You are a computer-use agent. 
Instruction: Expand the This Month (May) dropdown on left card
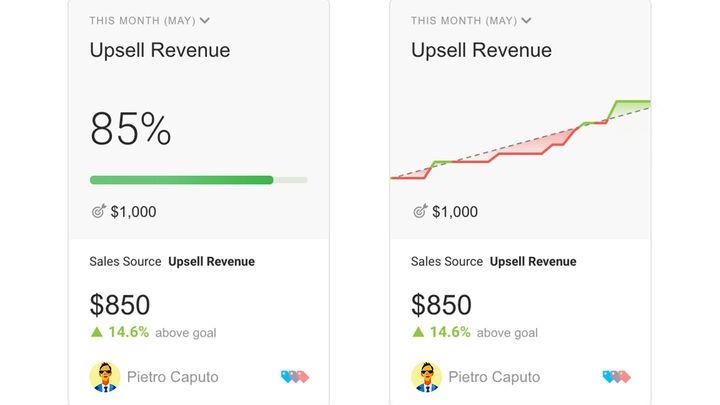[149, 21]
